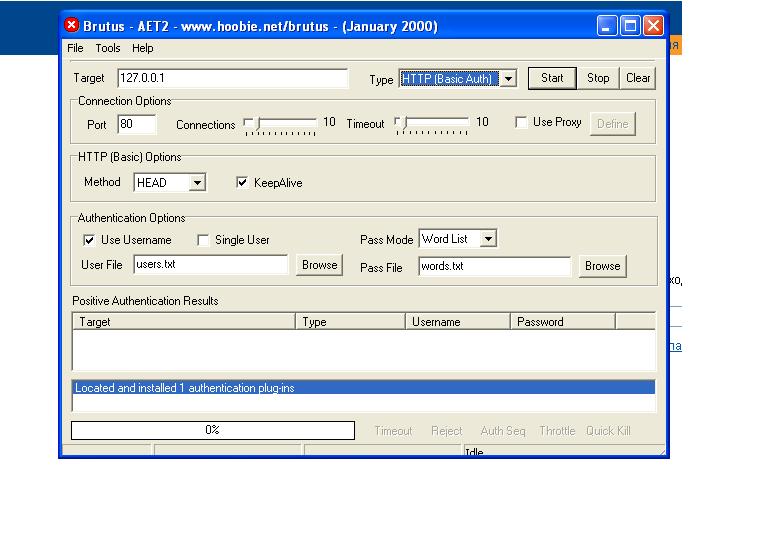
Task: Expand the Method dropdown set to HEAD
Action: pos(197,183)
